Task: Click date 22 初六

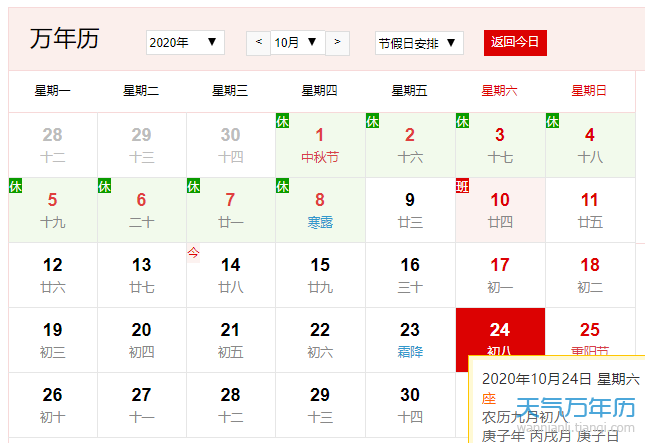Action: (x=320, y=340)
